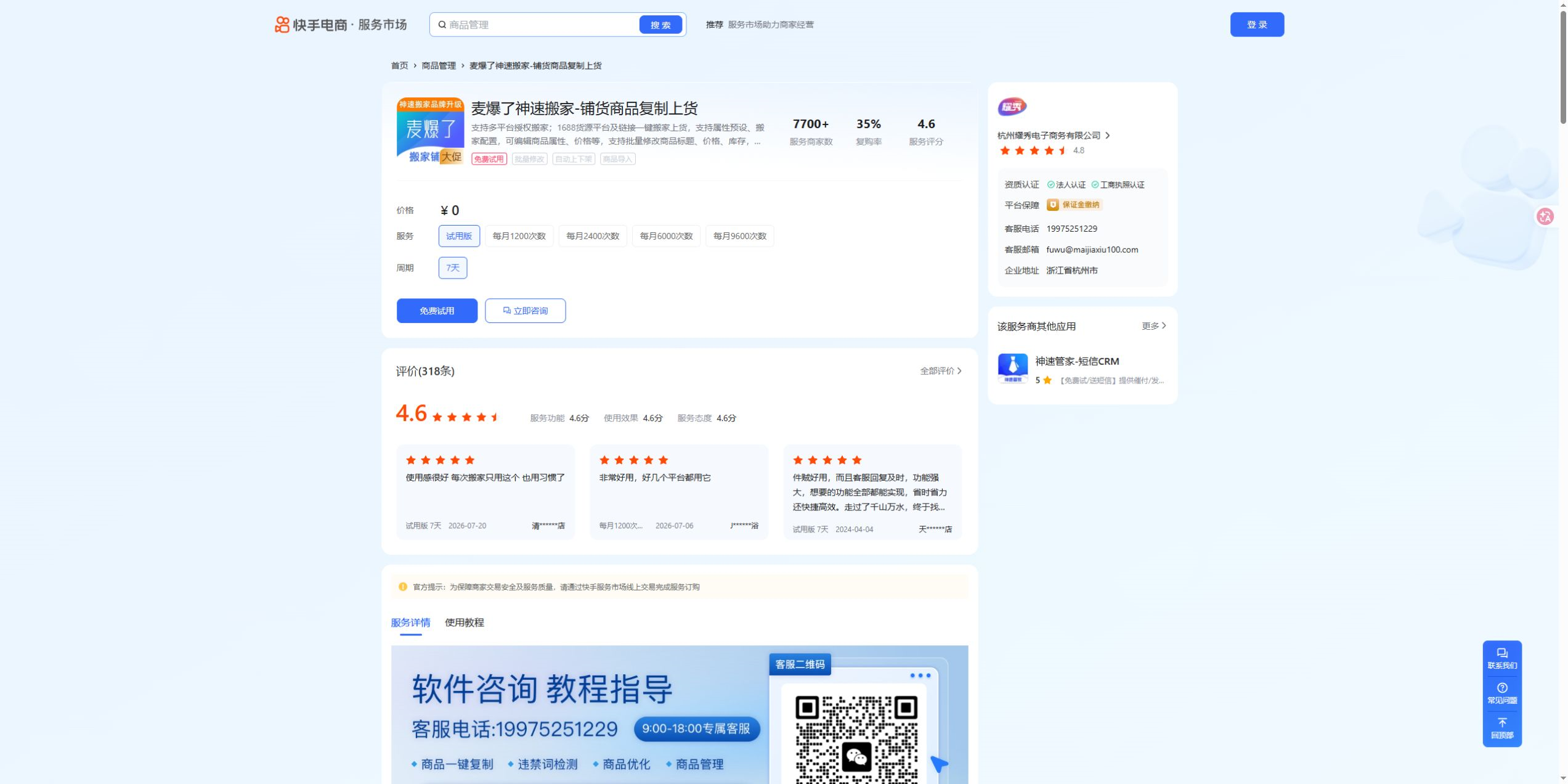This screenshot has height=784, width=1568.
Task: Click the 联系我们 chat icon
Action: point(1501,653)
